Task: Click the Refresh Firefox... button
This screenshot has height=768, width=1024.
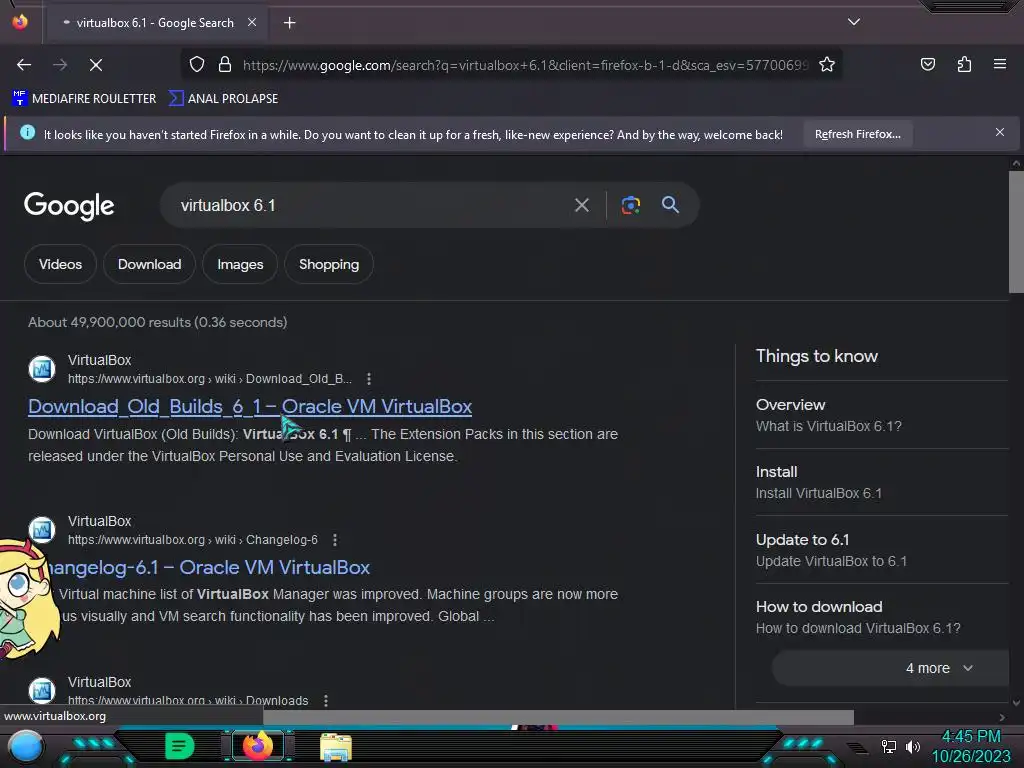Action: [857, 134]
